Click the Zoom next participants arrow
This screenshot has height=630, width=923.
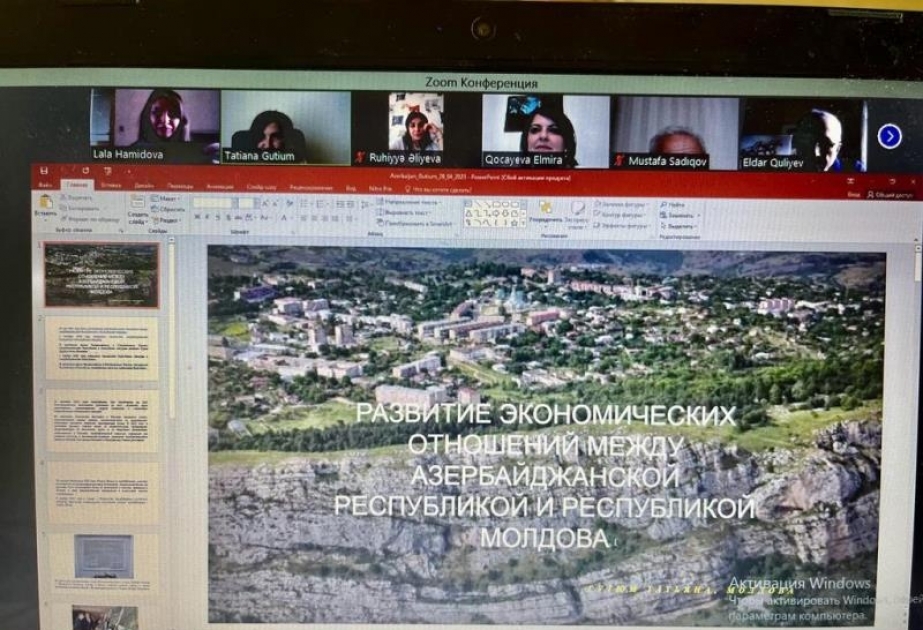[x=889, y=137]
